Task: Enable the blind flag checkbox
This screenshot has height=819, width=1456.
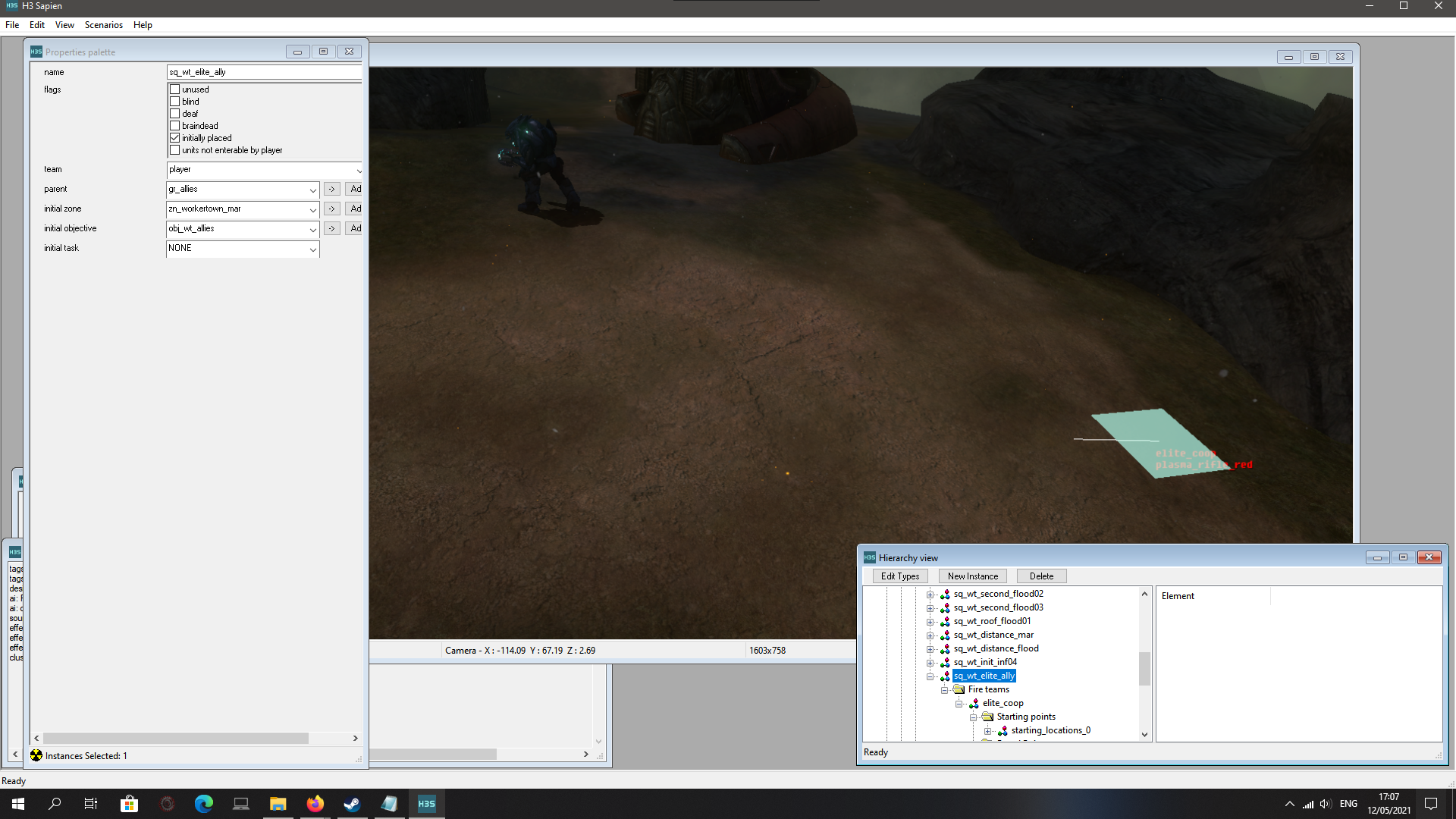Action: click(175, 102)
